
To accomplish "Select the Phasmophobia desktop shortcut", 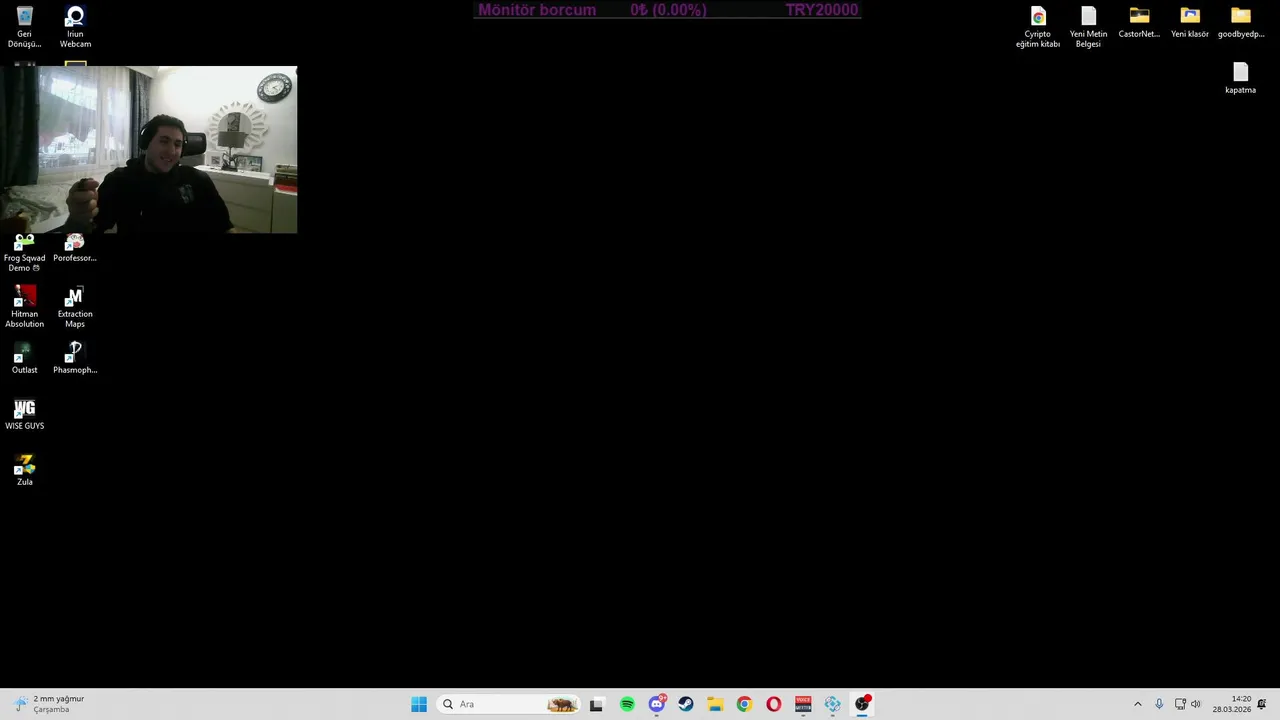I will click(x=75, y=358).
